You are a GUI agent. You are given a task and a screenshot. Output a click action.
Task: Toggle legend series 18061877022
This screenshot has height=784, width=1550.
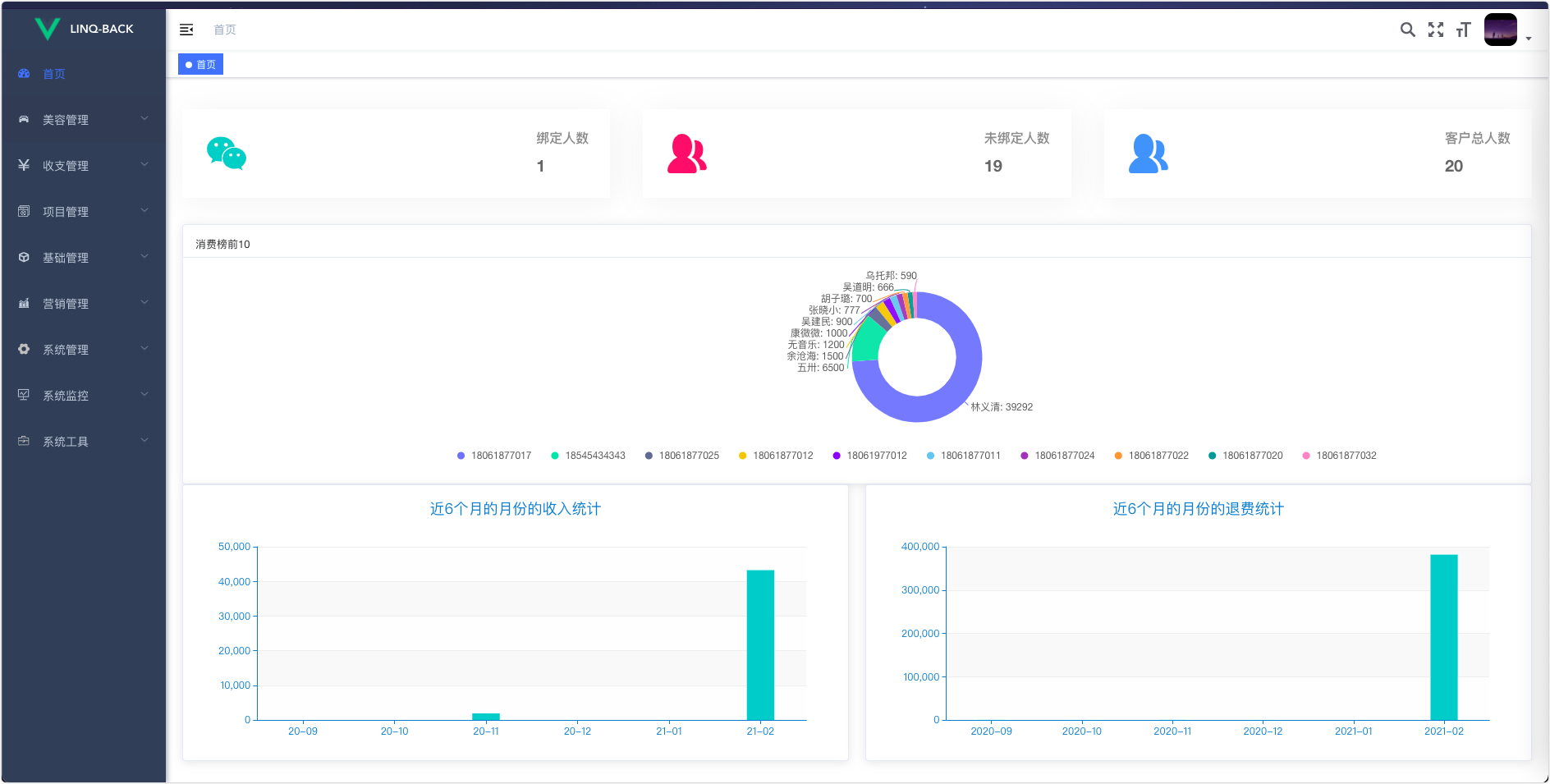pyautogui.click(x=1151, y=456)
